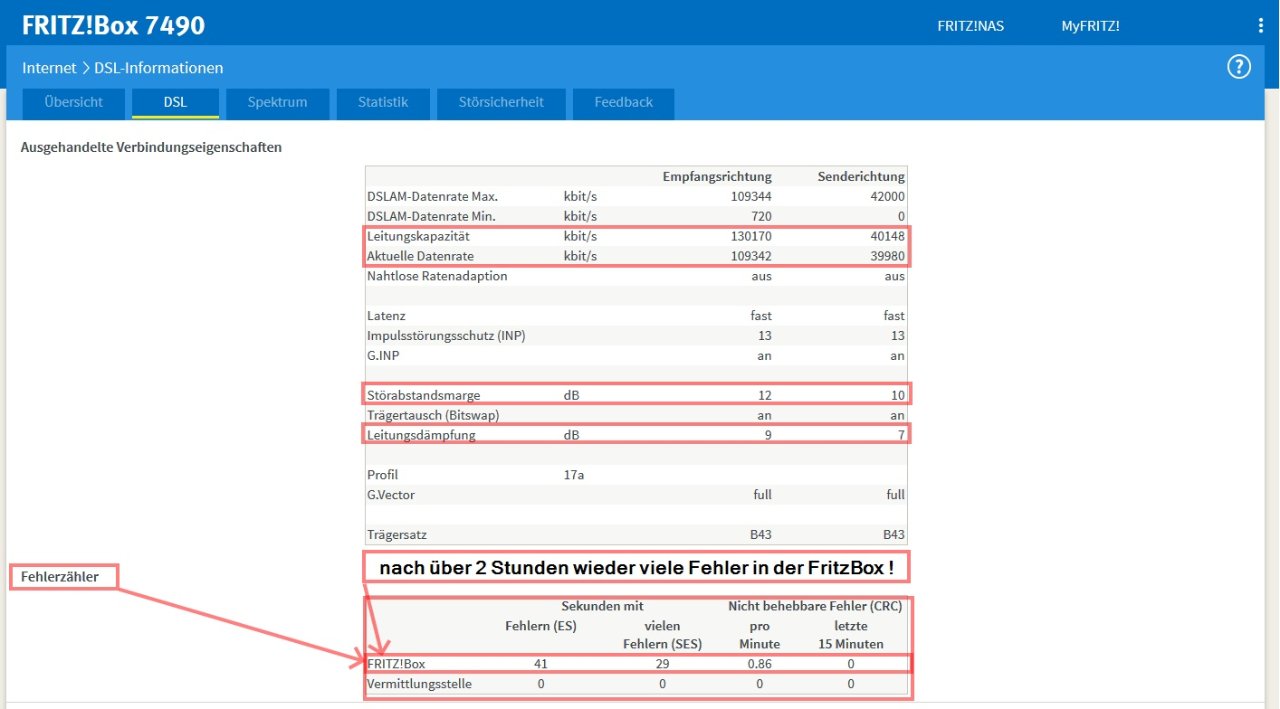Image resolution: width=1280 pixels, height=709 pixels.
Task: Click the Impulsstörungsschutz (INP) label
Action: click(446, 335)
